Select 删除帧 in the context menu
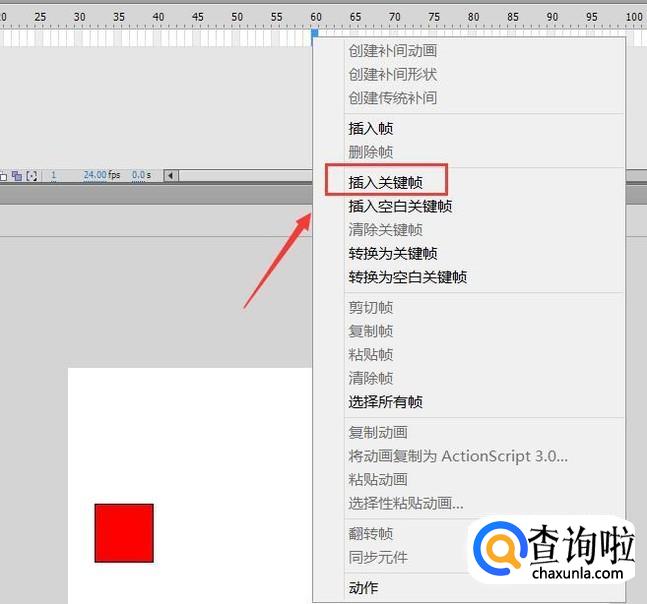Screen dimensions: 647x604 (371, 152)
